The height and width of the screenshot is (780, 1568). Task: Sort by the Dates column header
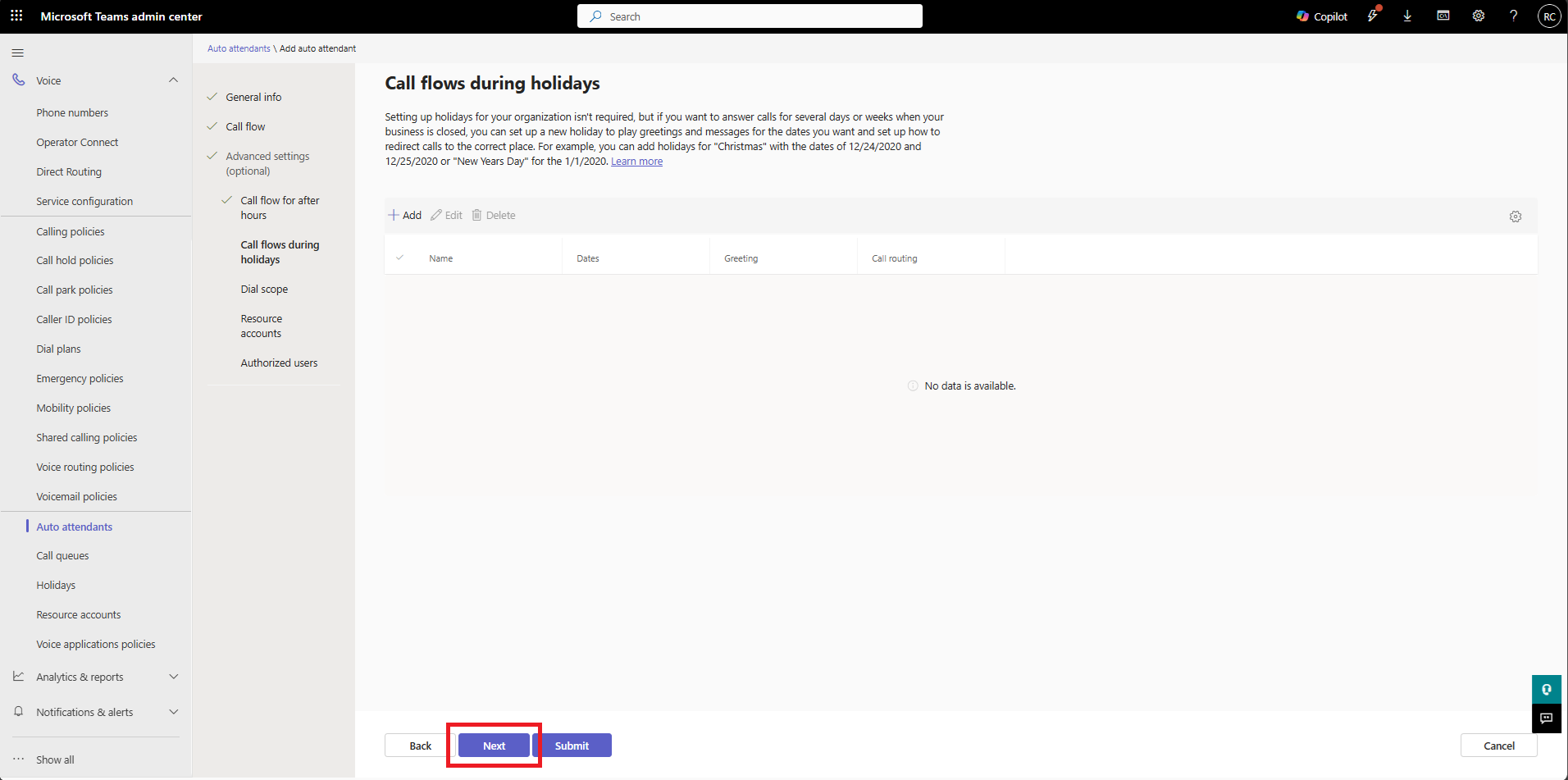(588, 258)
